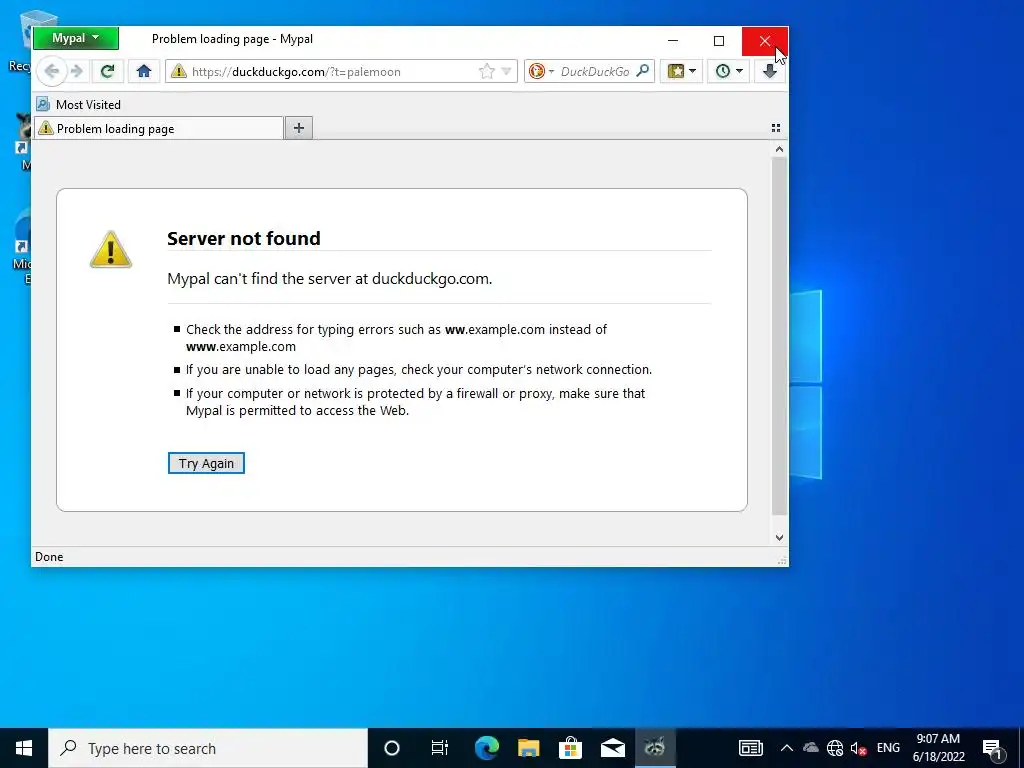
Task: Click the Mypal raccoon taskbar icon
Action: pos(654,748)
